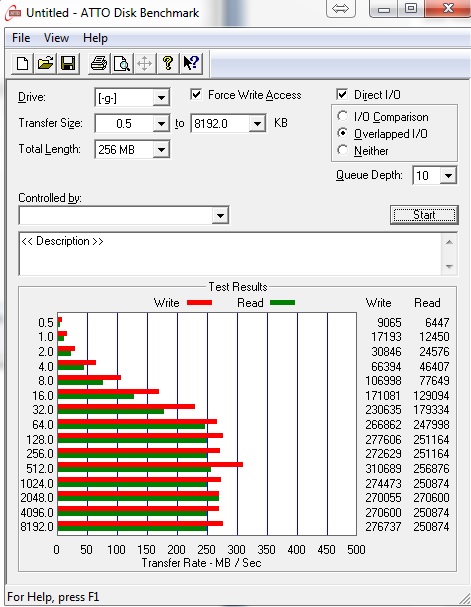Viewport: 471px width, 607px height.
Task: Open the View menu
Action: click(x=56, y=38)
